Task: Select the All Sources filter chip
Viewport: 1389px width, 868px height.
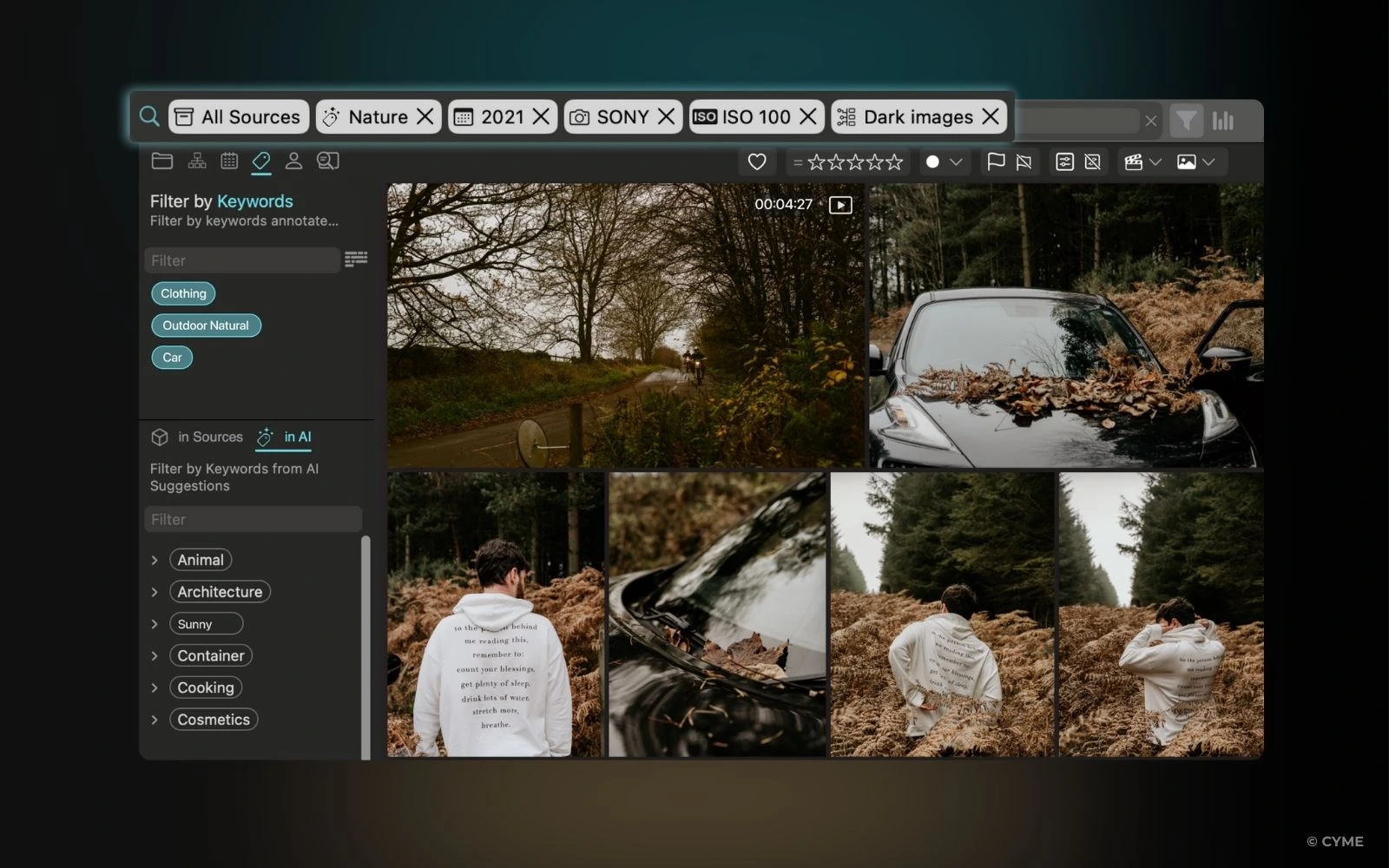Action: point(239,116)
